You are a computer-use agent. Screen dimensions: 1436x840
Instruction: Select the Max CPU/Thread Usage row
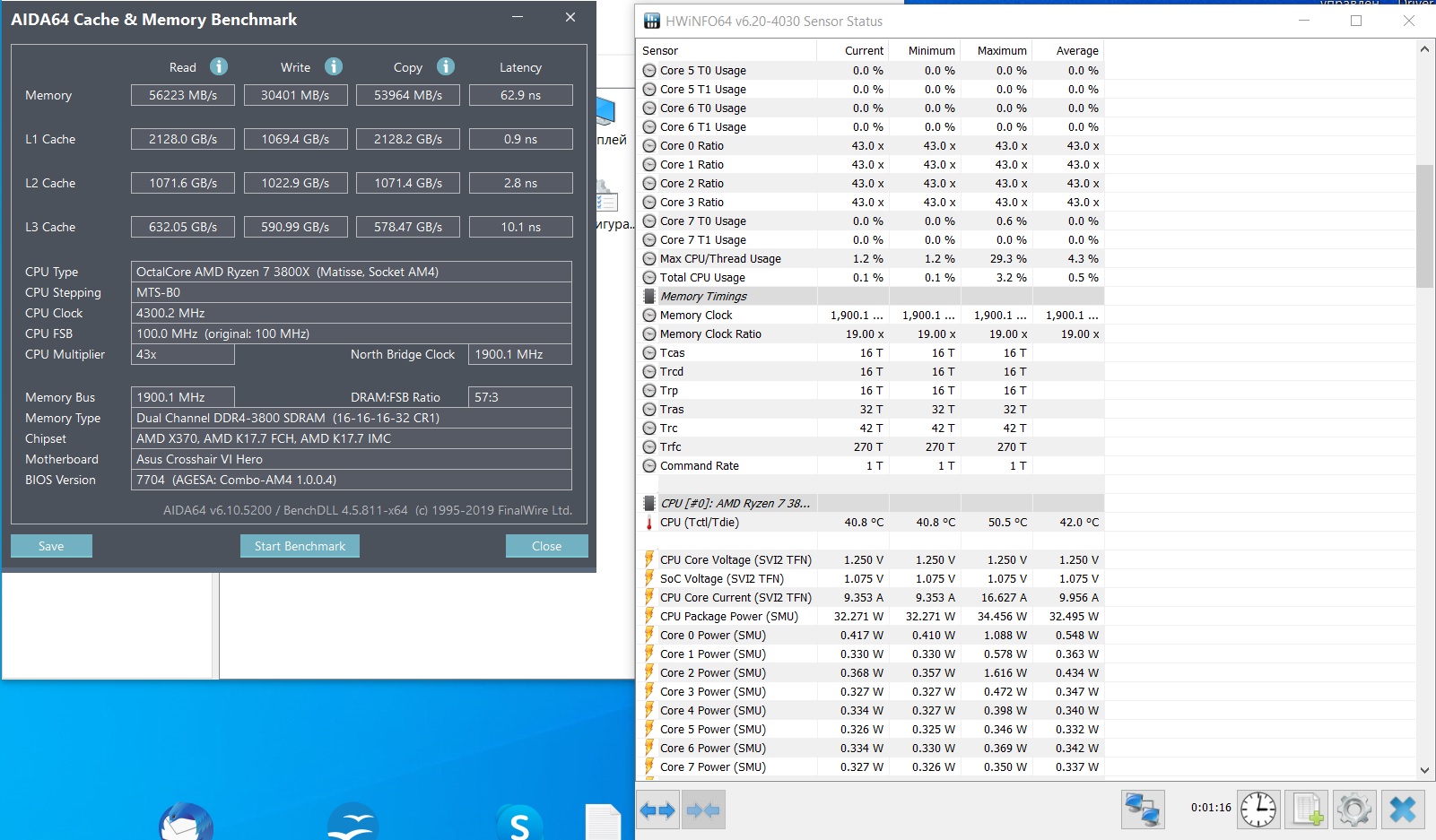(870, 258)
